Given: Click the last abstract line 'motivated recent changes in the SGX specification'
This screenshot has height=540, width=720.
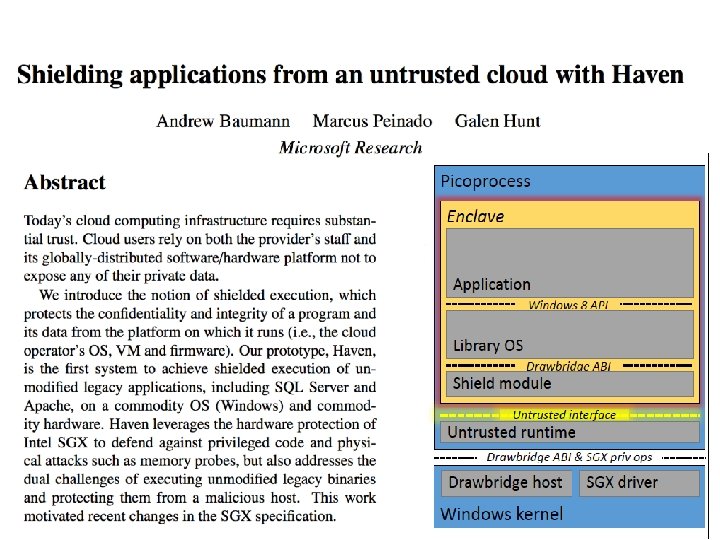Looking at the screenshot, I should pyautogui.click(x=180, y=516).
